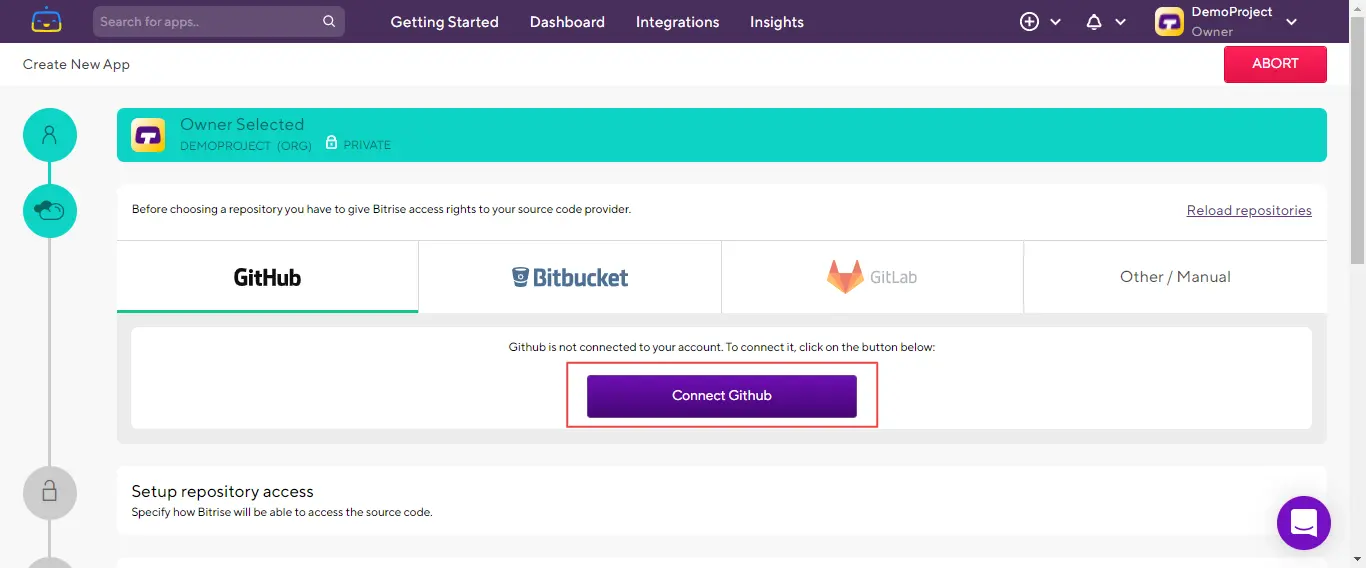
Task: Switch to the Other / Manual tab
Action: click(x=1175, y=277)
